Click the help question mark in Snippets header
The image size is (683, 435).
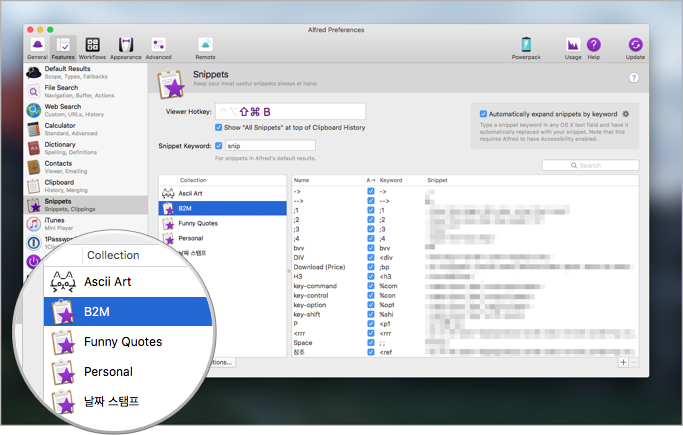coord(634,78)
